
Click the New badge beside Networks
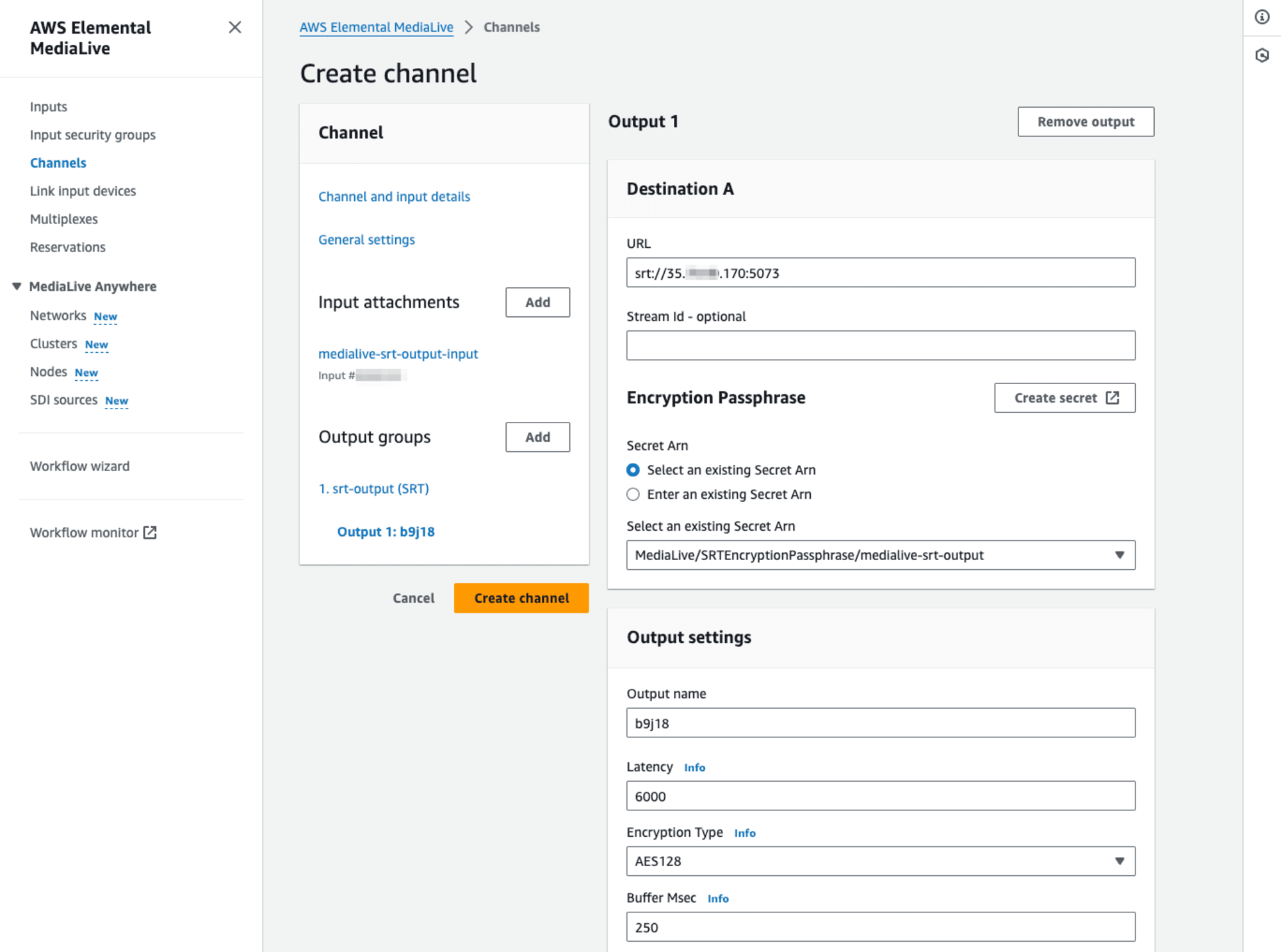[x=106, y=317]
